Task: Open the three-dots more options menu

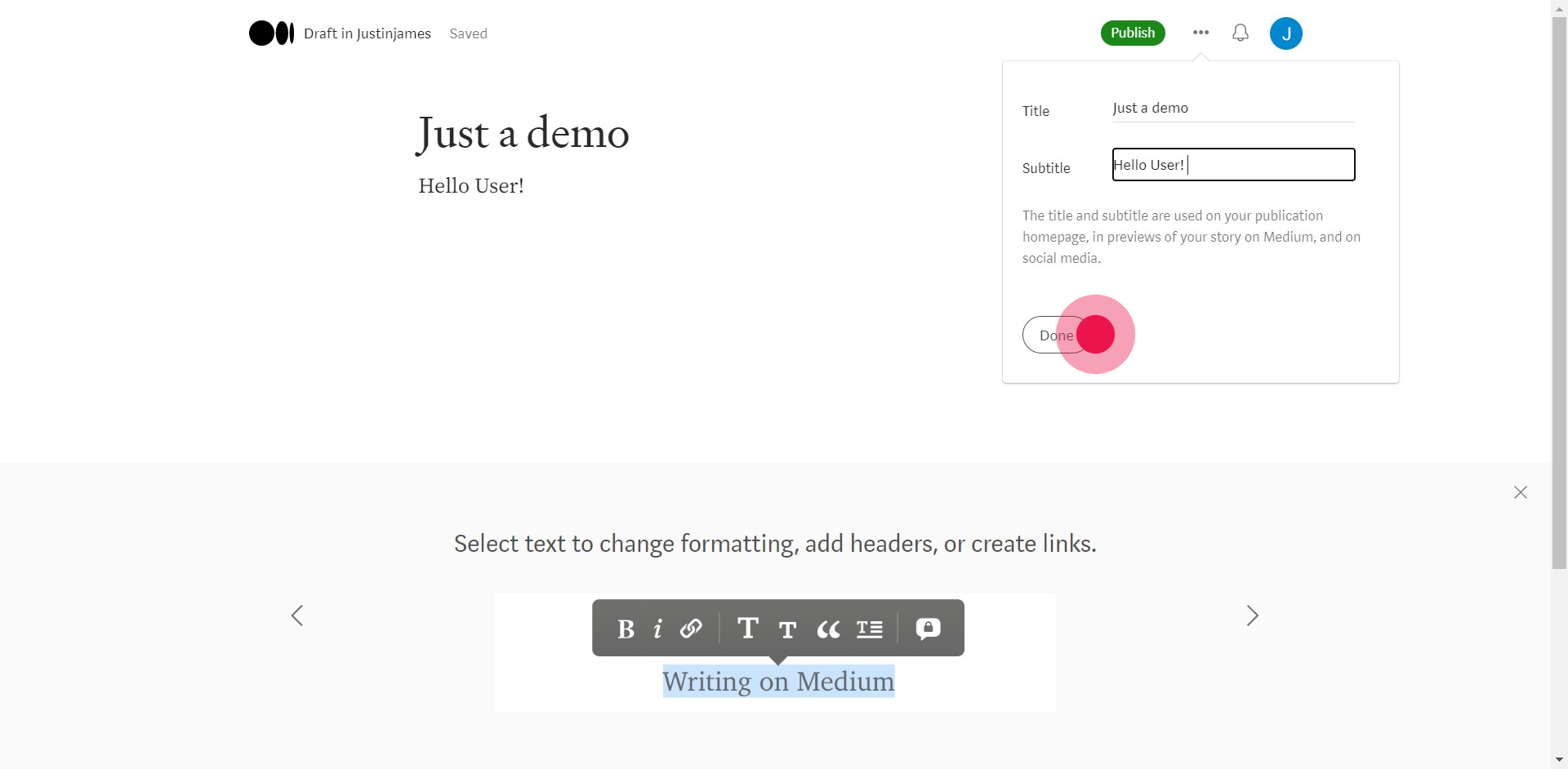Action: coord(1200,33)
